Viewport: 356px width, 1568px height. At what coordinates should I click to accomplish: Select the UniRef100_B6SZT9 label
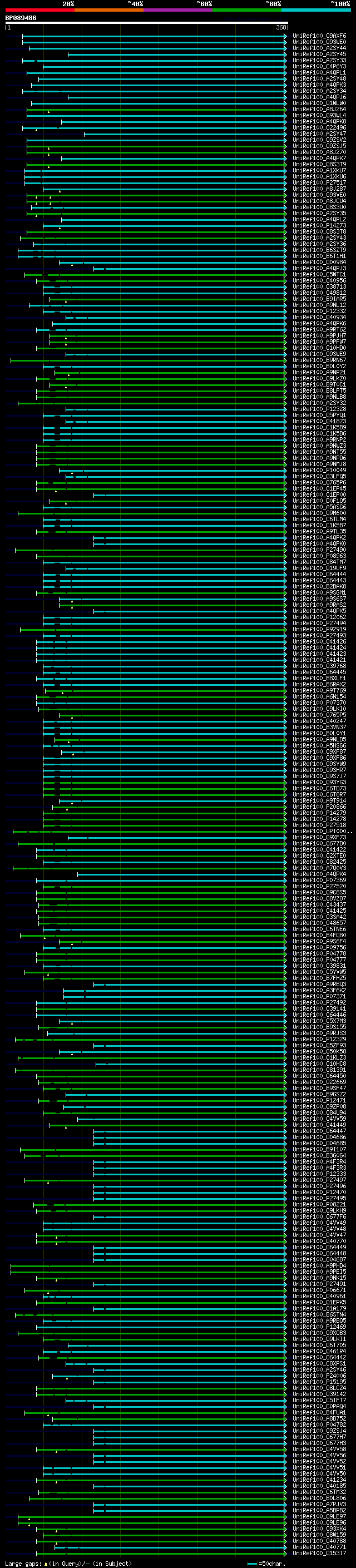pos(319,250)
